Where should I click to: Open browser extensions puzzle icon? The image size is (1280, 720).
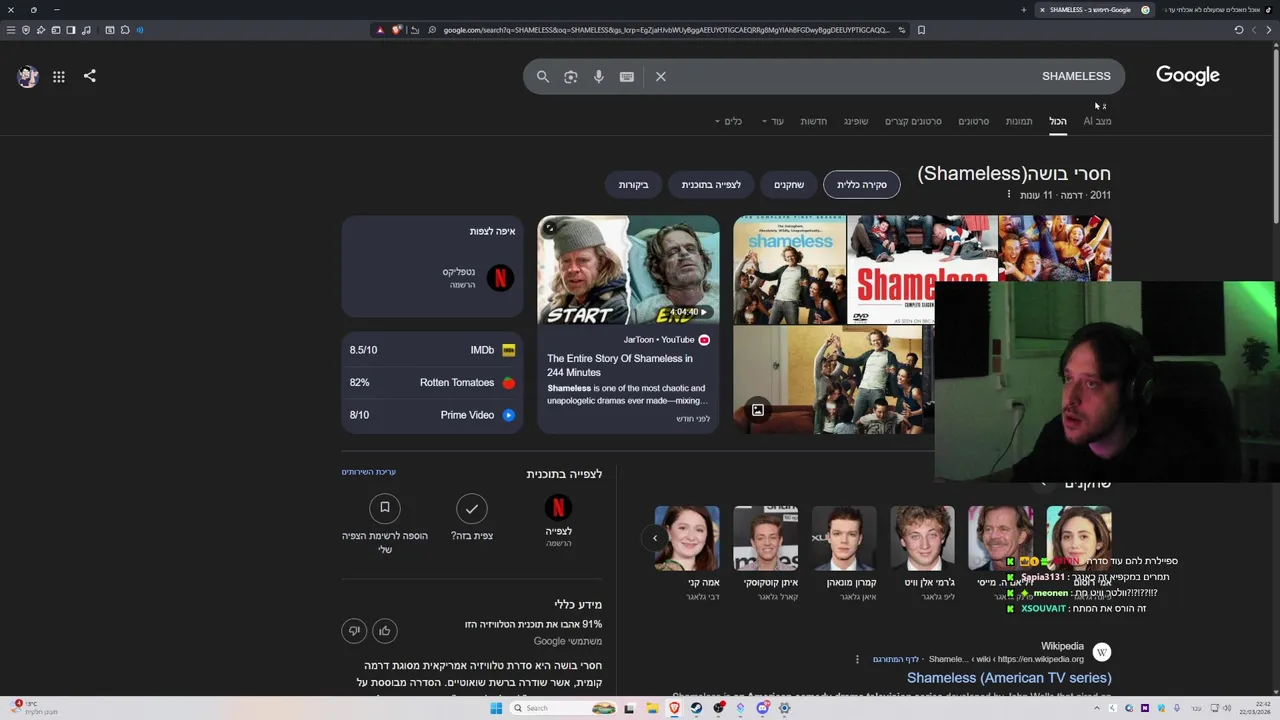pyautogui.click(x=125, y=30)
